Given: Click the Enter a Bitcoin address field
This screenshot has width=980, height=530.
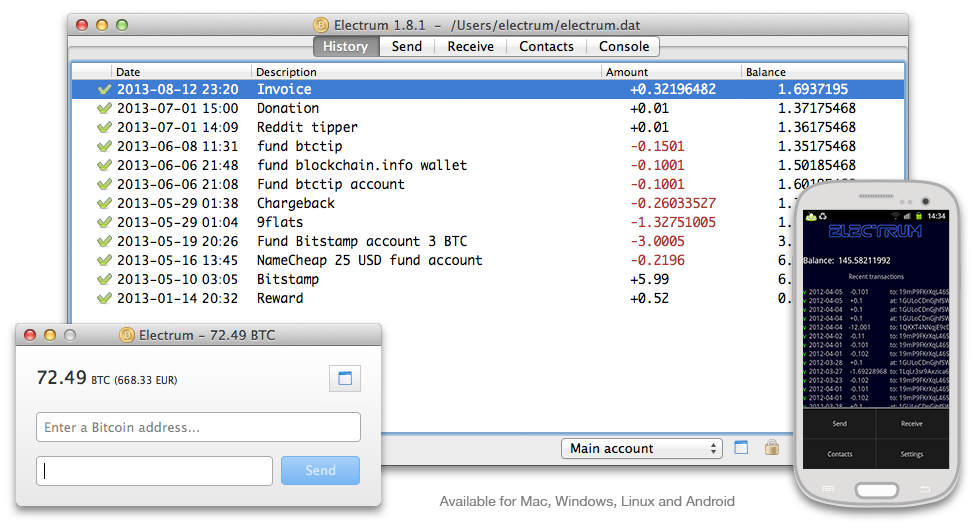Looking at the screenshot, I should coord(198,427).
